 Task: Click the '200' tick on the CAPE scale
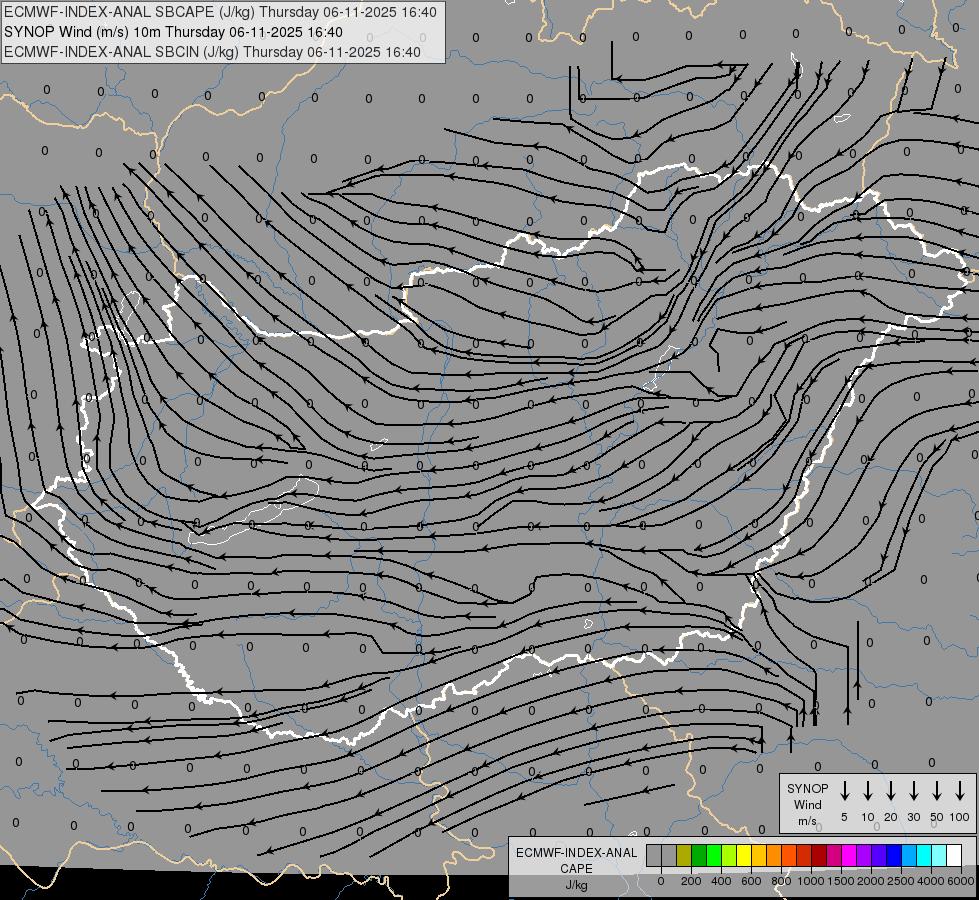691,881
